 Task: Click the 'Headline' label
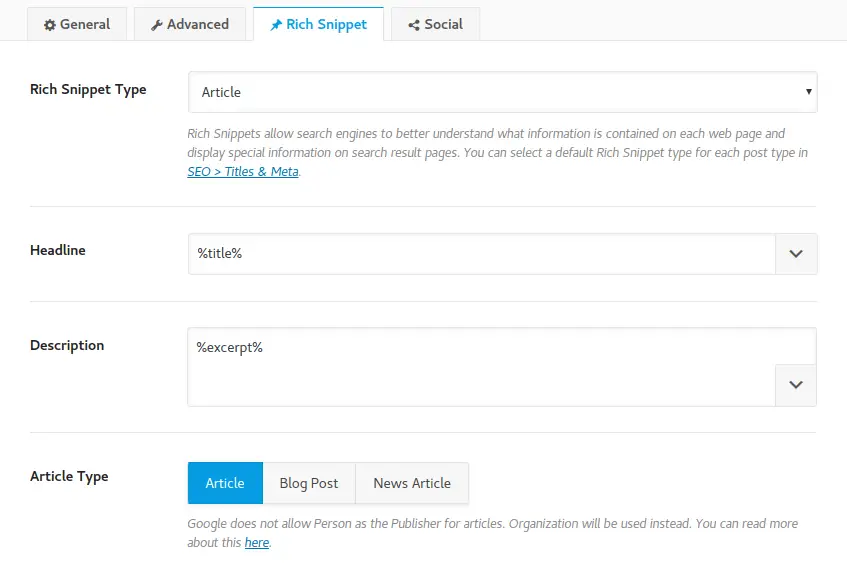coord(58,250)
